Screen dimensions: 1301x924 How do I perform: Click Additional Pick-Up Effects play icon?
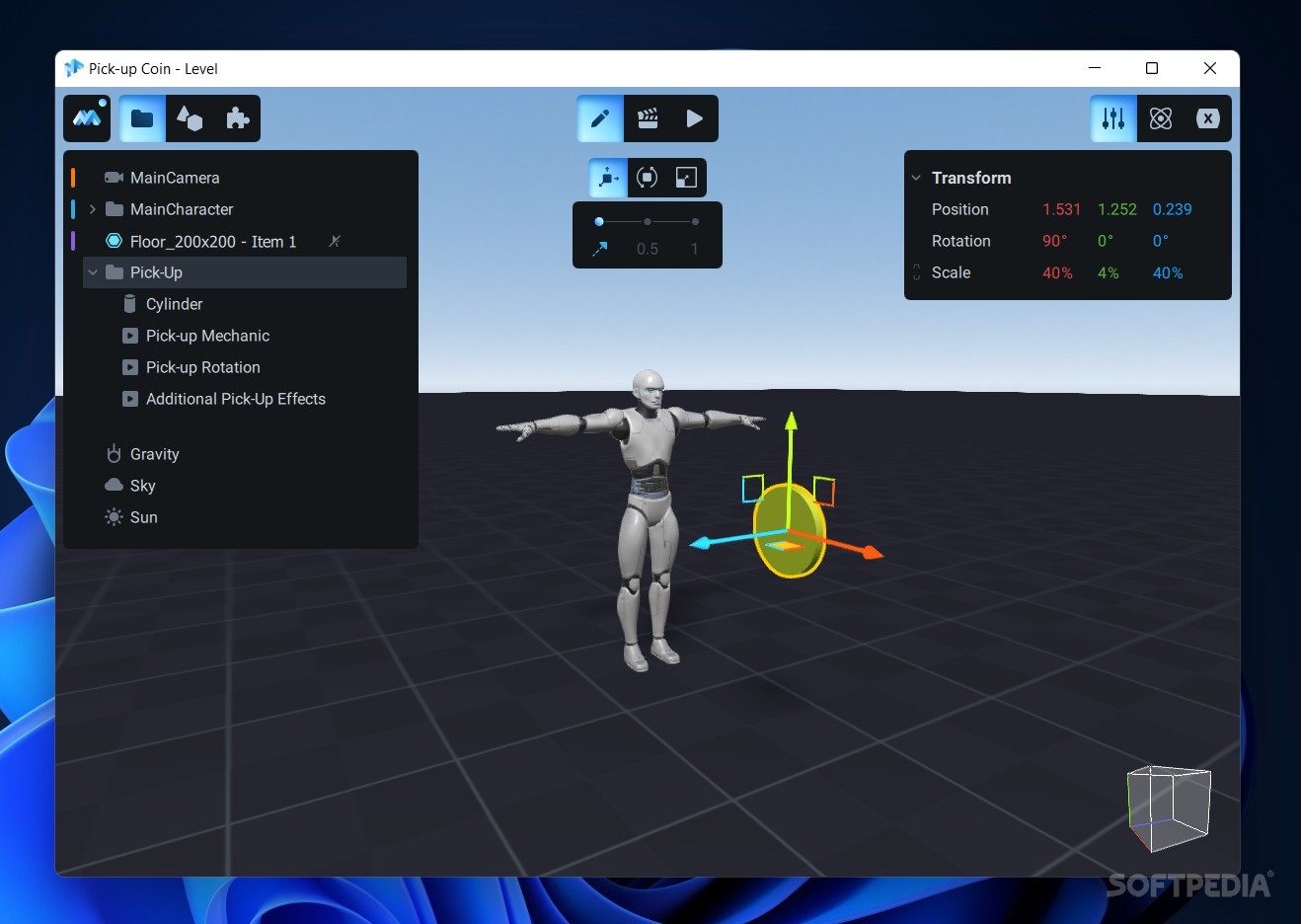tap(129, 399)
